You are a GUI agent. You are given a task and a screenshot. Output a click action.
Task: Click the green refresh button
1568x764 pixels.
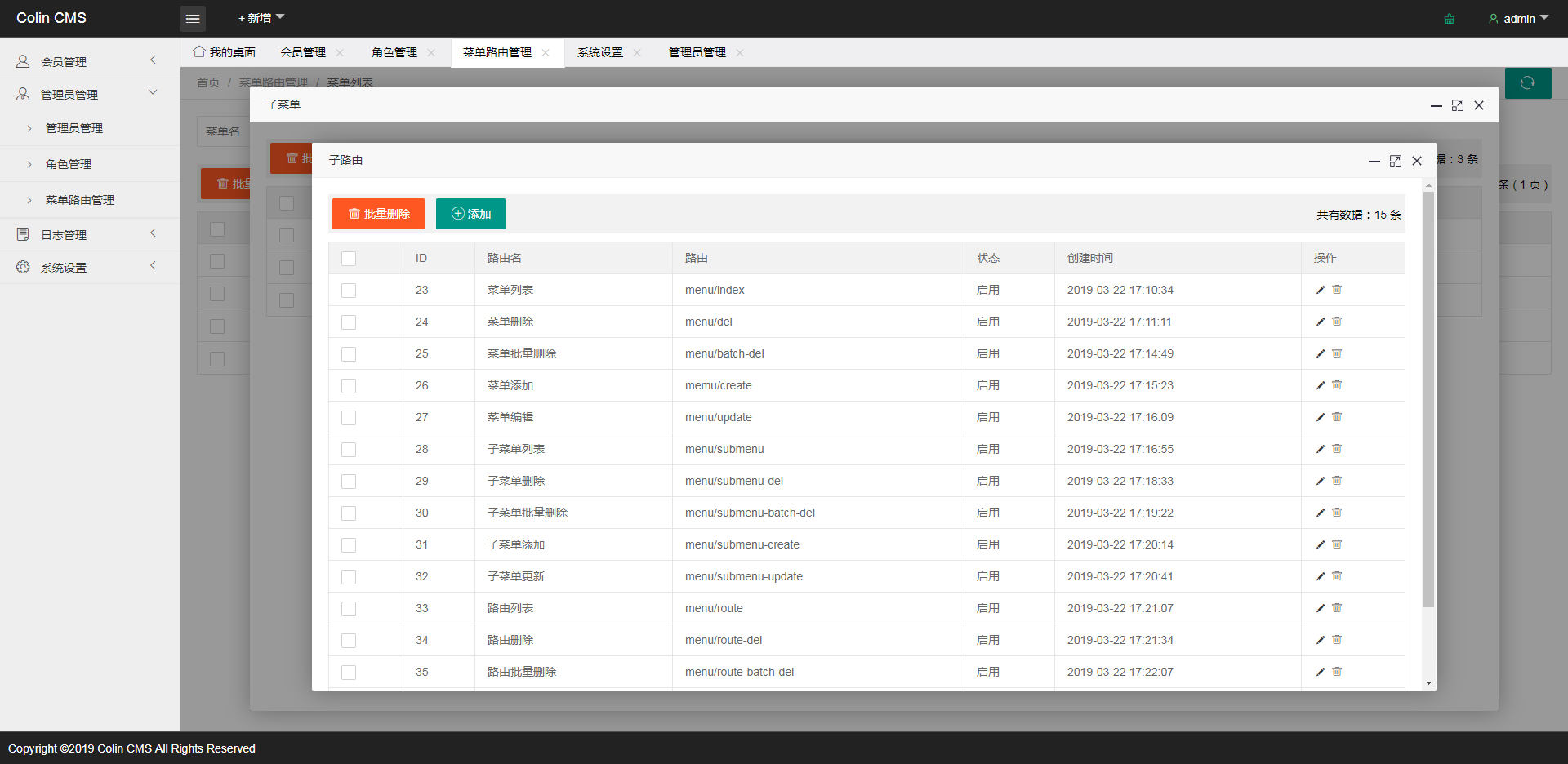pyautogui.click(x=1527, y=82)
